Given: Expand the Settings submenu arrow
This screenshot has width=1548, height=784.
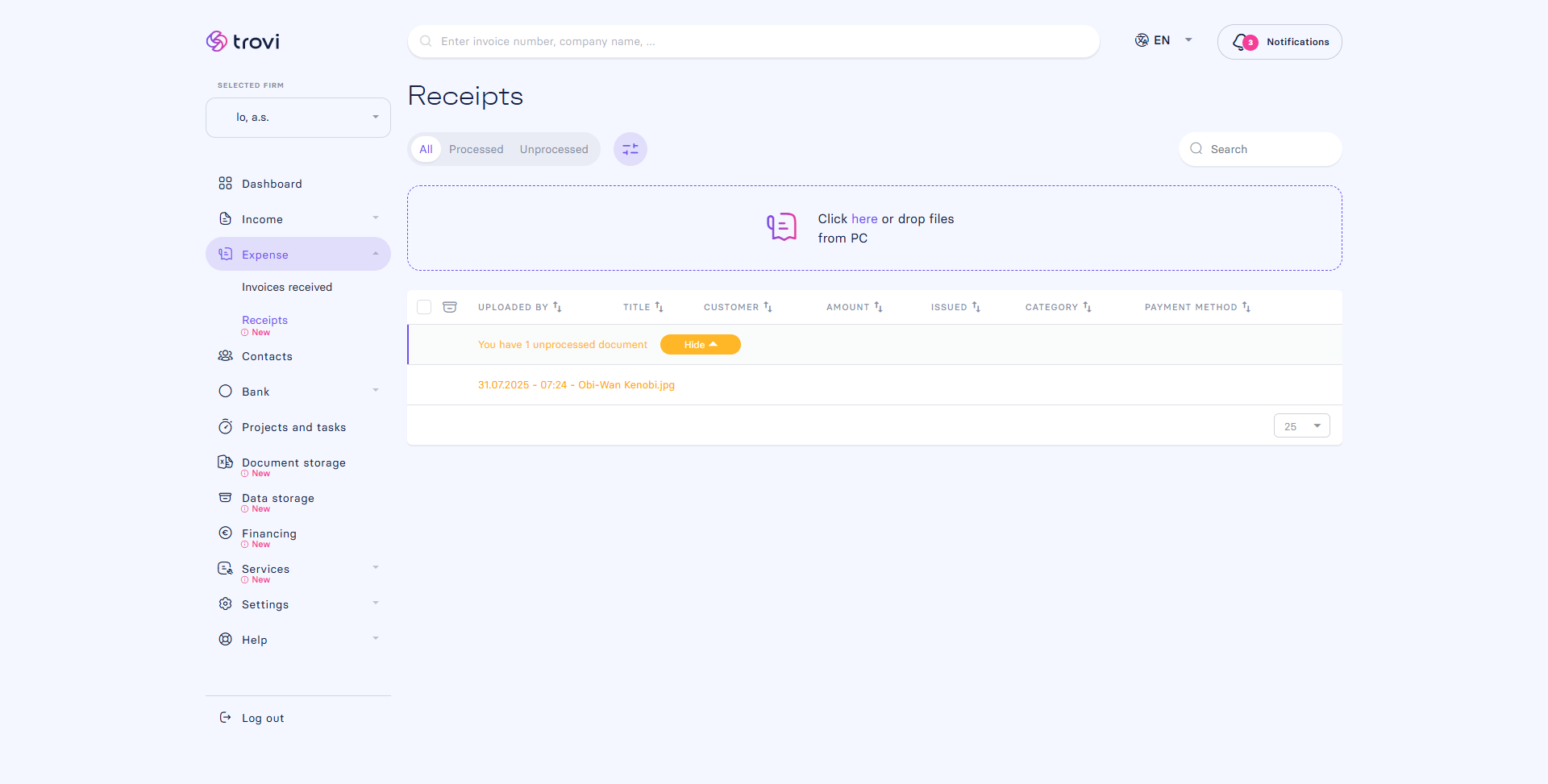Looking at the screenshot, I should tap(376, 603).
